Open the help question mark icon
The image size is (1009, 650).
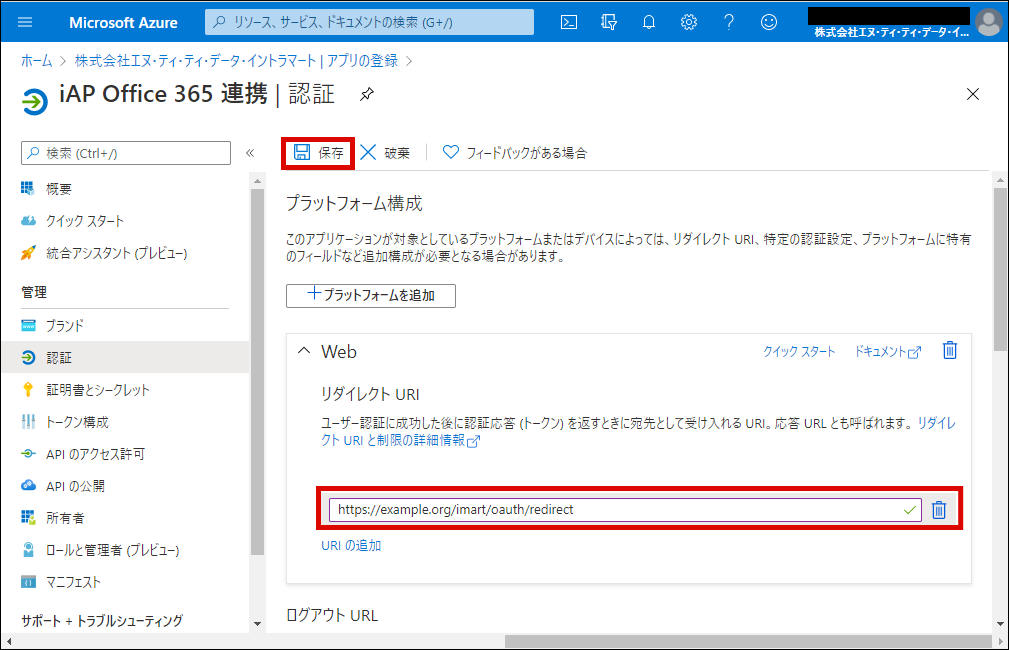[x=728, y=23]
